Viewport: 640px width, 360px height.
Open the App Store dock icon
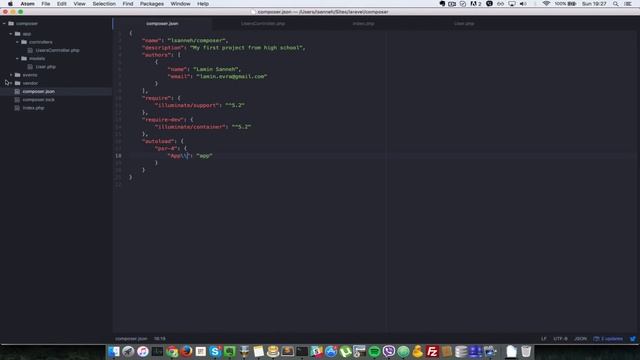[331, 351]
